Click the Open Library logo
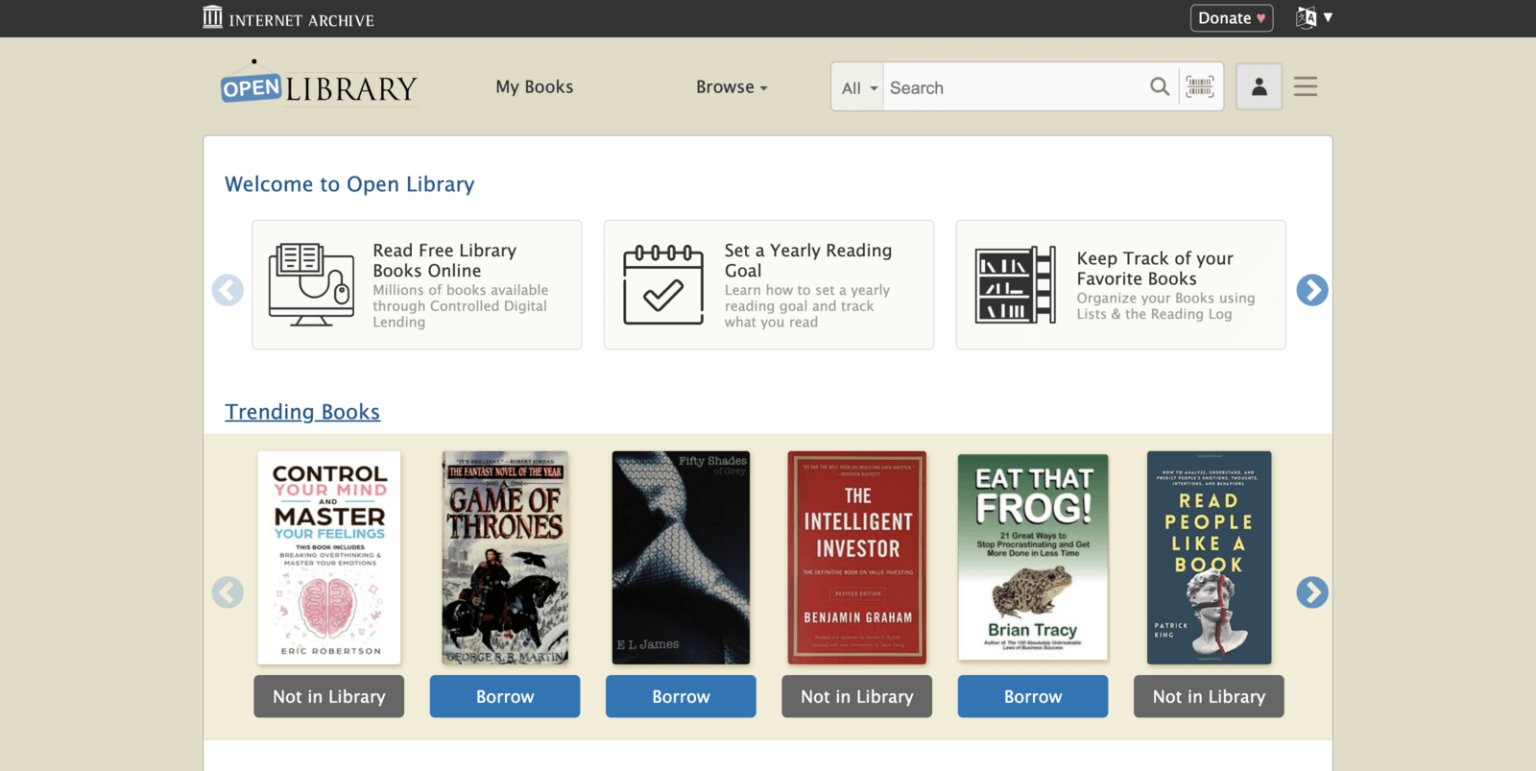 coord(319,85)
